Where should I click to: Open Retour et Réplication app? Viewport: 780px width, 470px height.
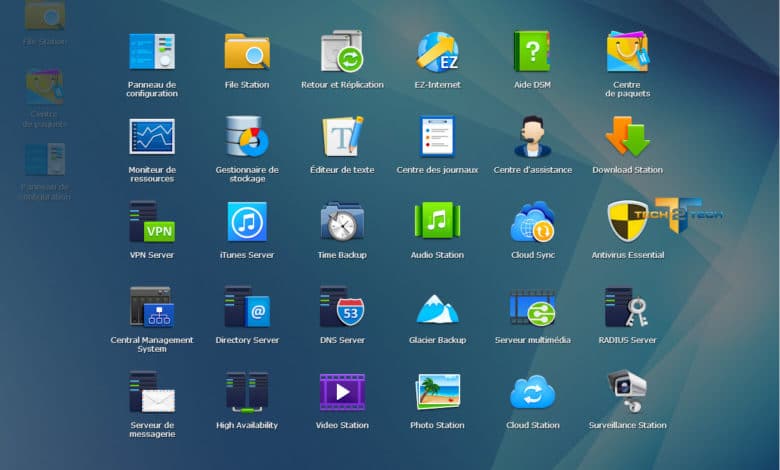(342, 51)
